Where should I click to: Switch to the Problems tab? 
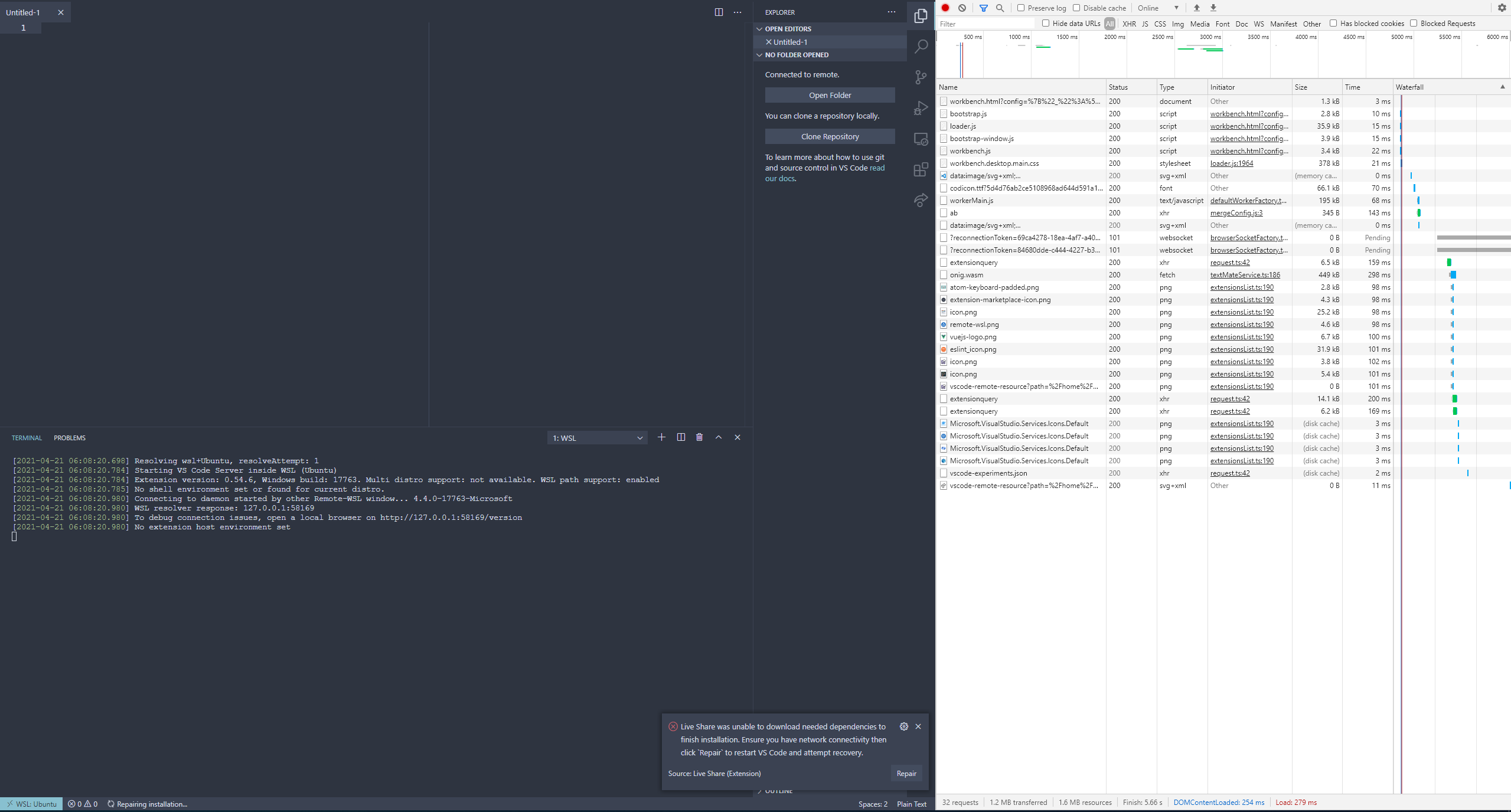[x=70, y=438]
